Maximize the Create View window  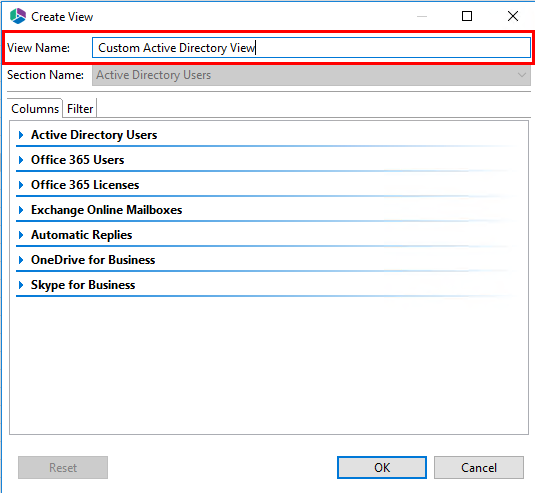coord(467,16)
